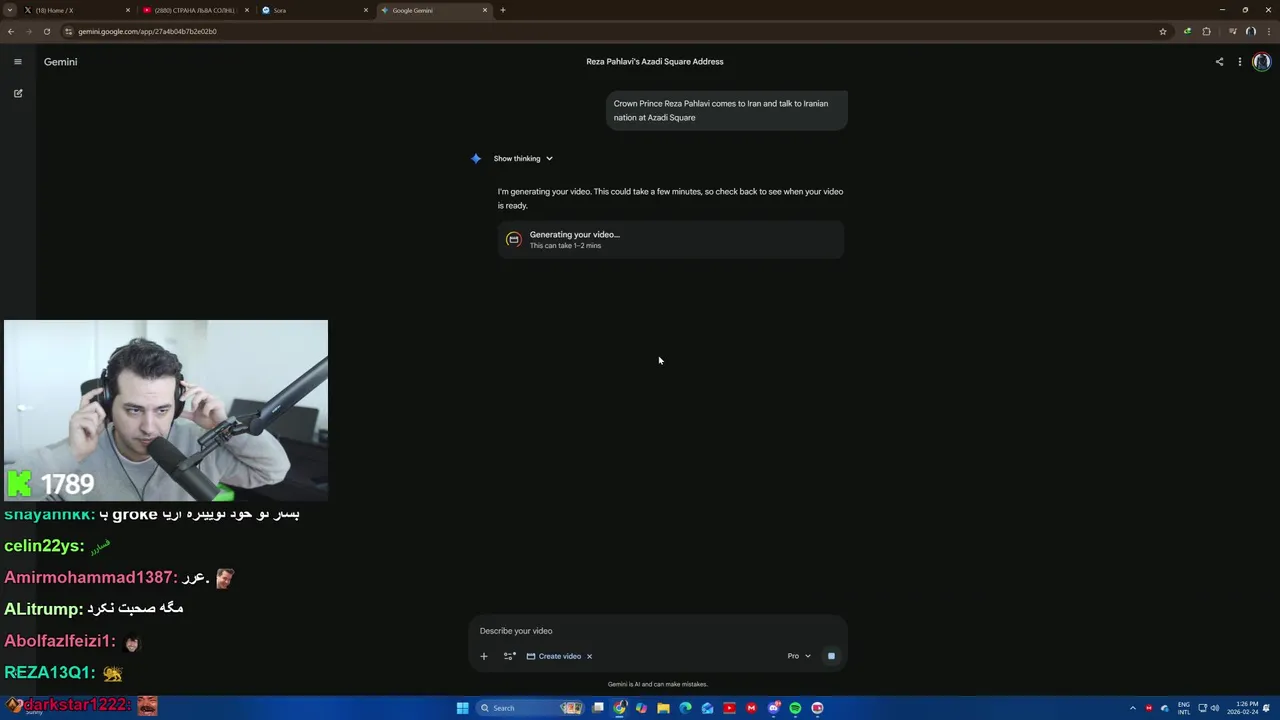Reload the page with the refresh icon
The height and width of the screenshot is (720, 1280).
click(46, 31)
